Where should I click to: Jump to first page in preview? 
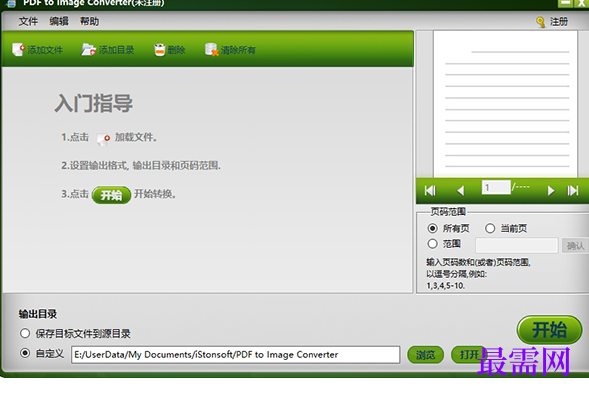(430, 191)
